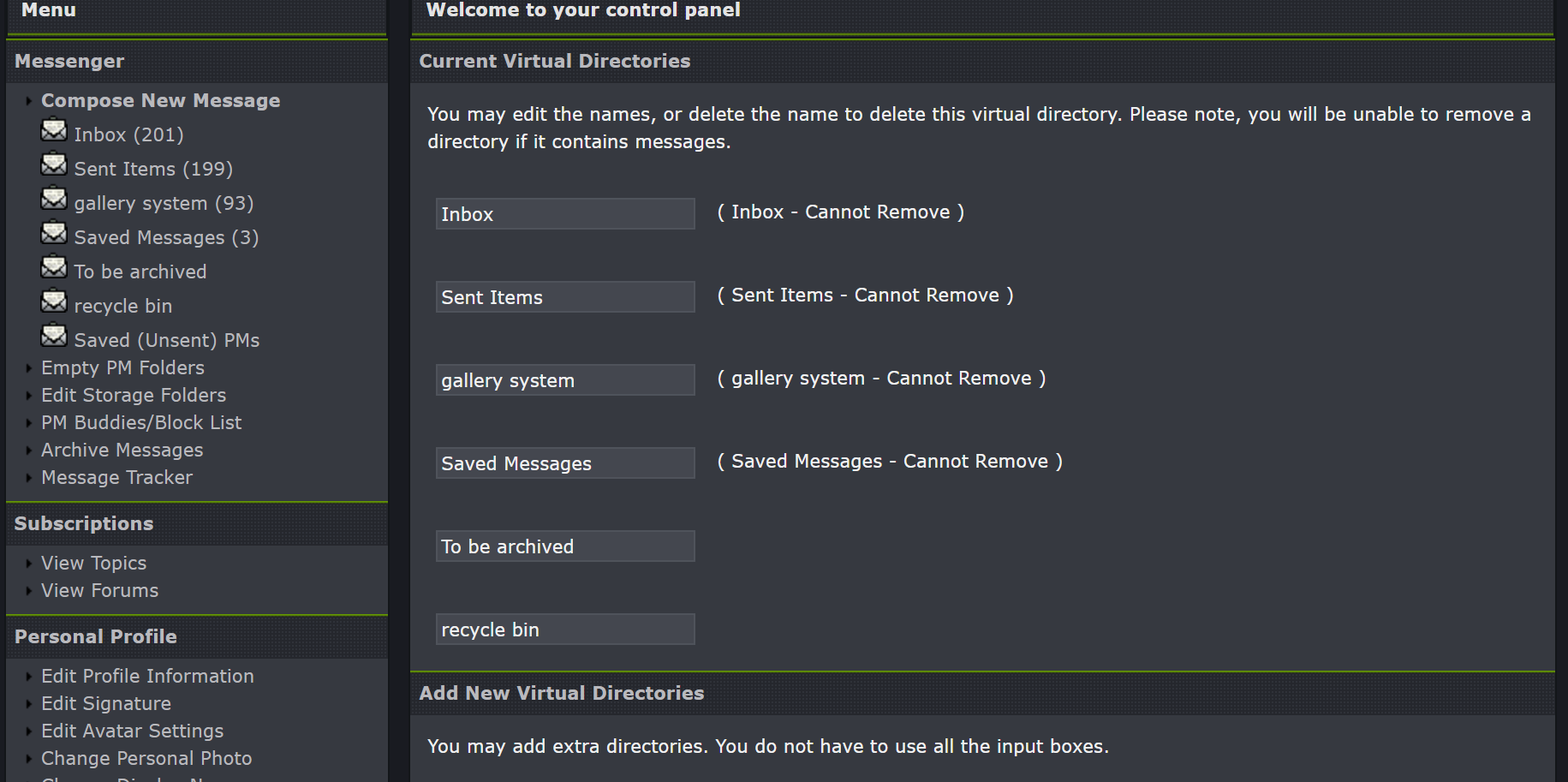Click the gallery system directory name field
The width and height of the screenshot is (1568, 782).
point(565,380)
